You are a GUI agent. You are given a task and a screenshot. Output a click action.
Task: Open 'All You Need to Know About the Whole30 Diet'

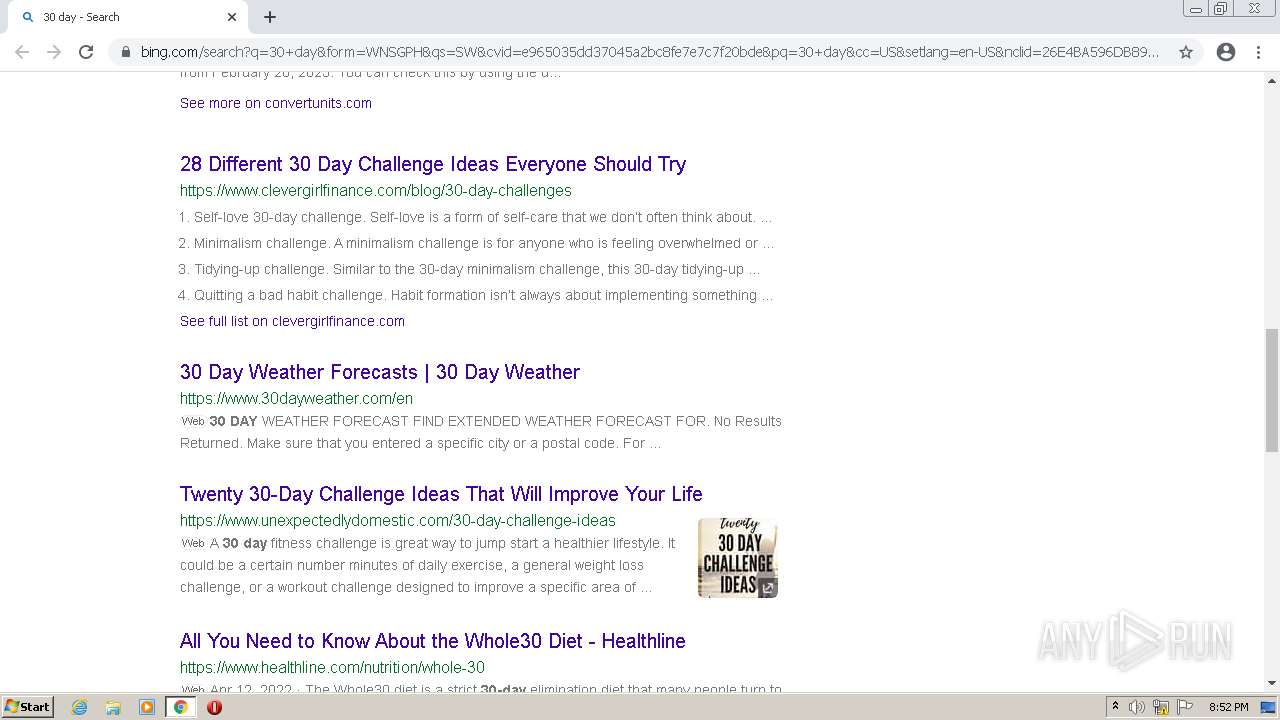[x=433, y=641]
